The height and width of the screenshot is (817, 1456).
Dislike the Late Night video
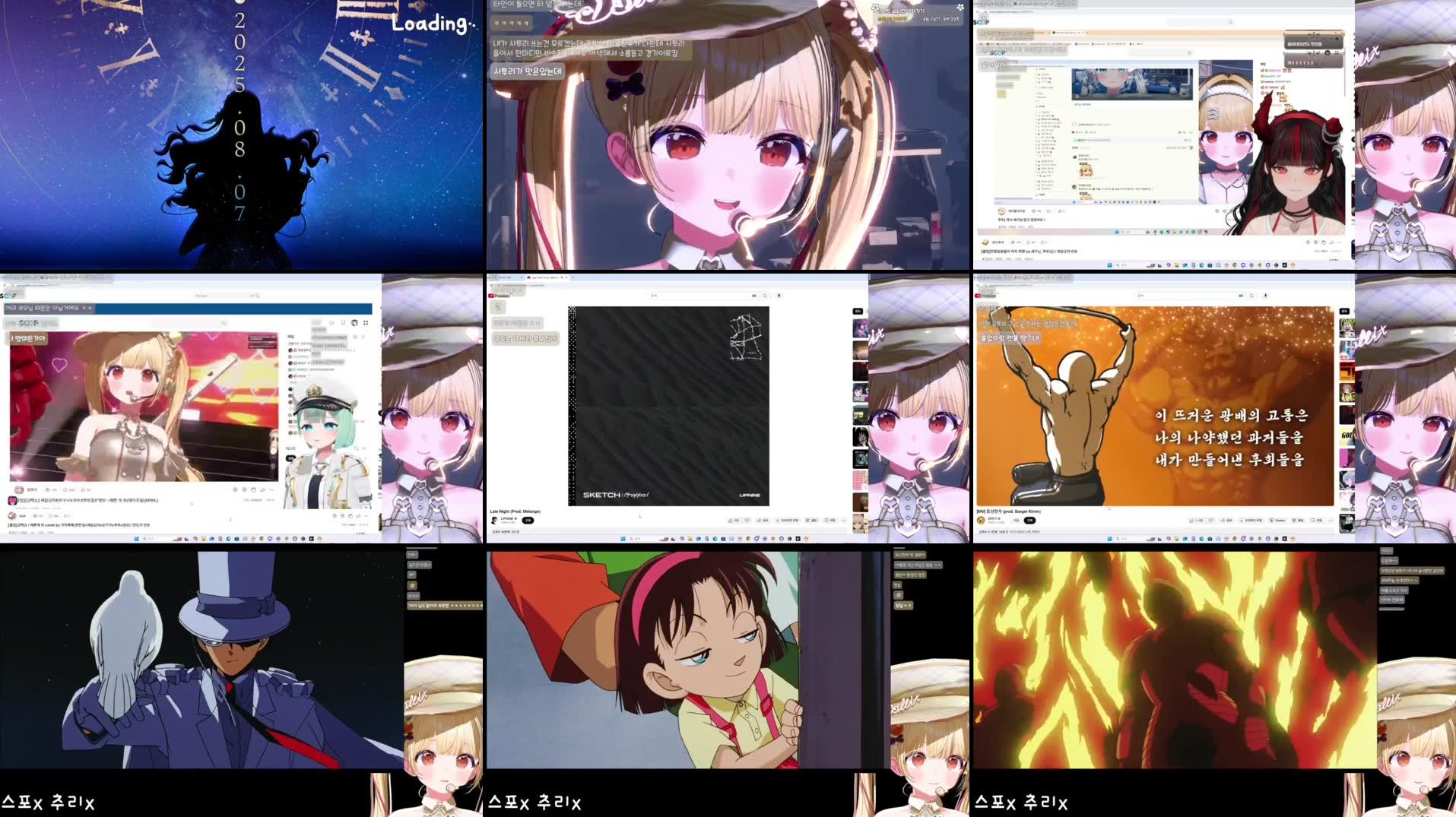click(x=747, y=521)
